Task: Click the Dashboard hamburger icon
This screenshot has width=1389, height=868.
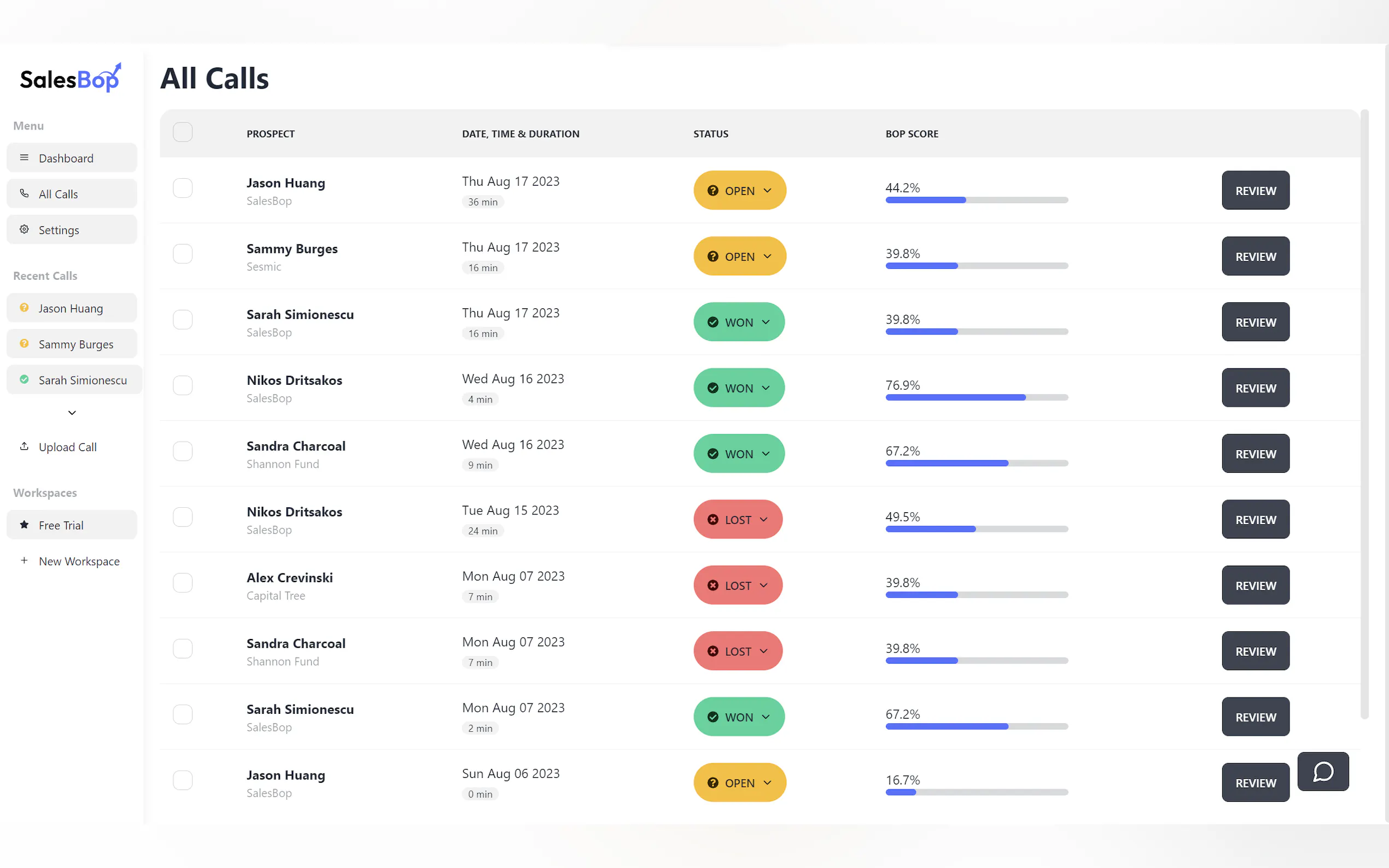Action: pos(24,158)
